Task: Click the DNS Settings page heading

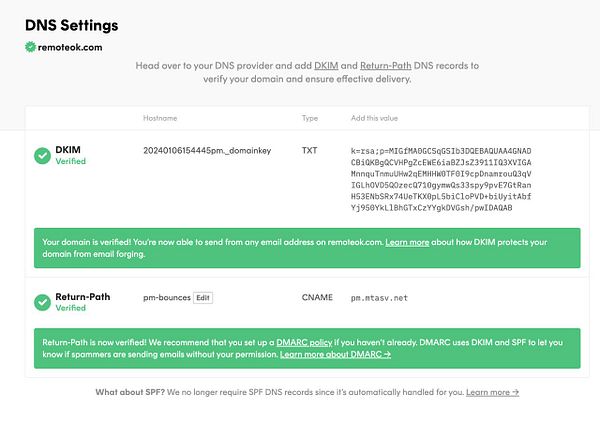Action: (71, 23)
